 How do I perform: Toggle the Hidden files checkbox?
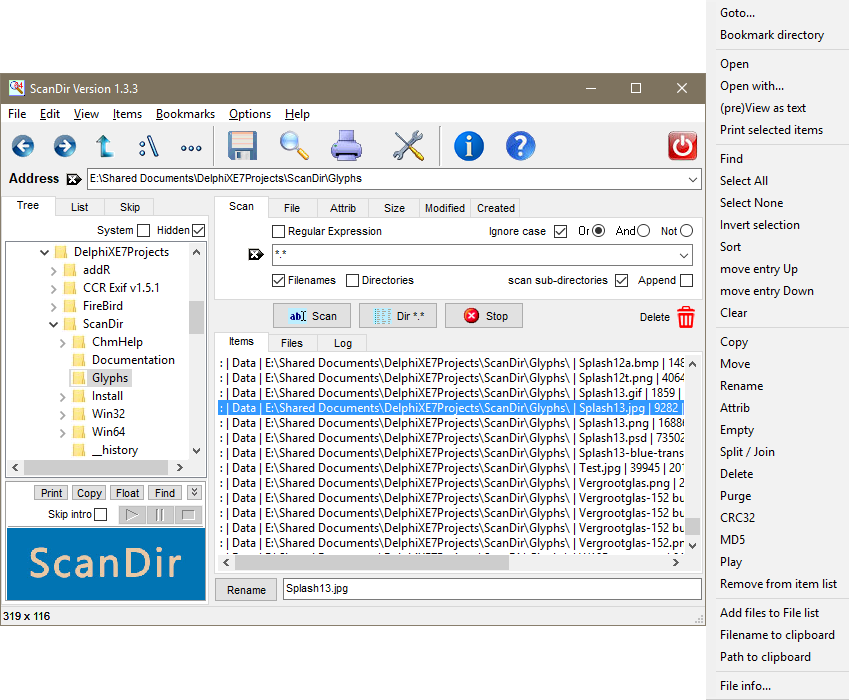click(x=198, y=230)
